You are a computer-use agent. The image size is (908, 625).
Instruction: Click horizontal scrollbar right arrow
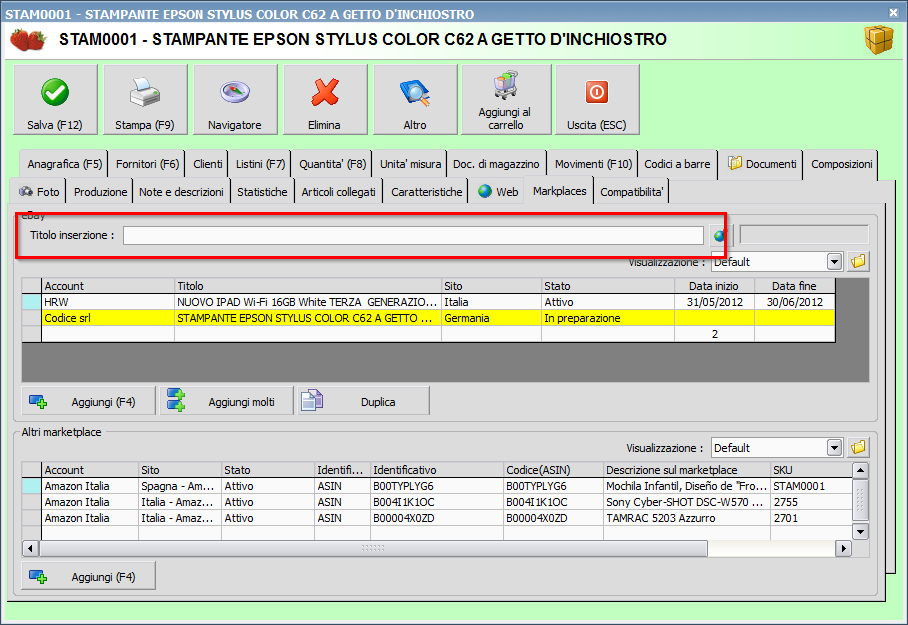click(x=843, y=548)
